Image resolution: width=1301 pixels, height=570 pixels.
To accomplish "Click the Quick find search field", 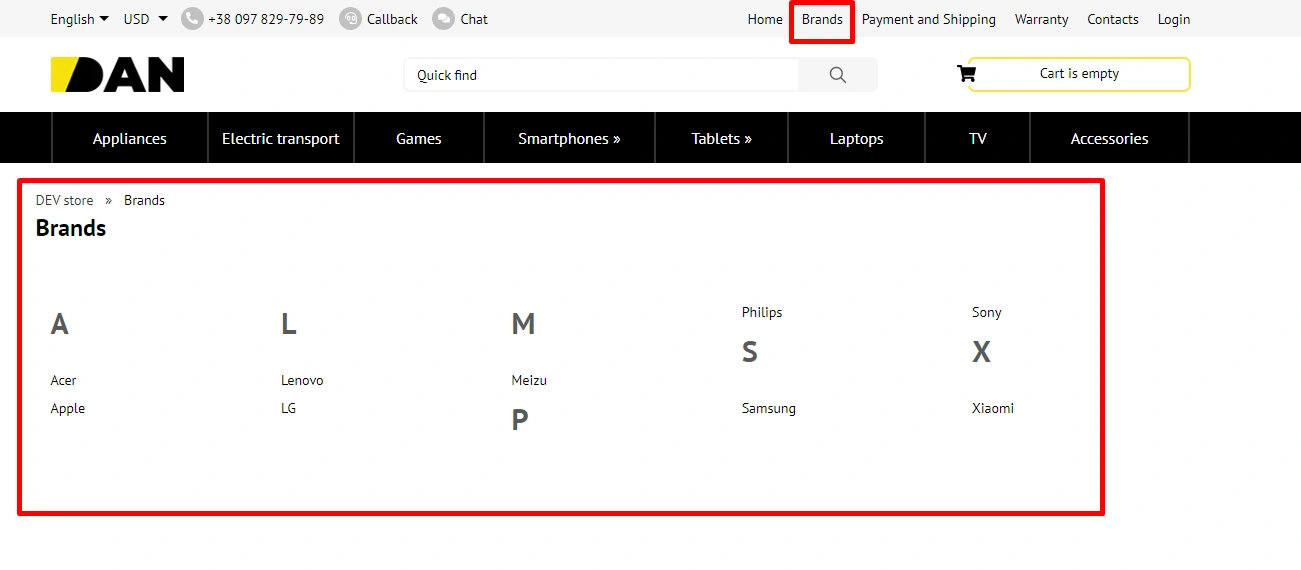I will point(600,75).
